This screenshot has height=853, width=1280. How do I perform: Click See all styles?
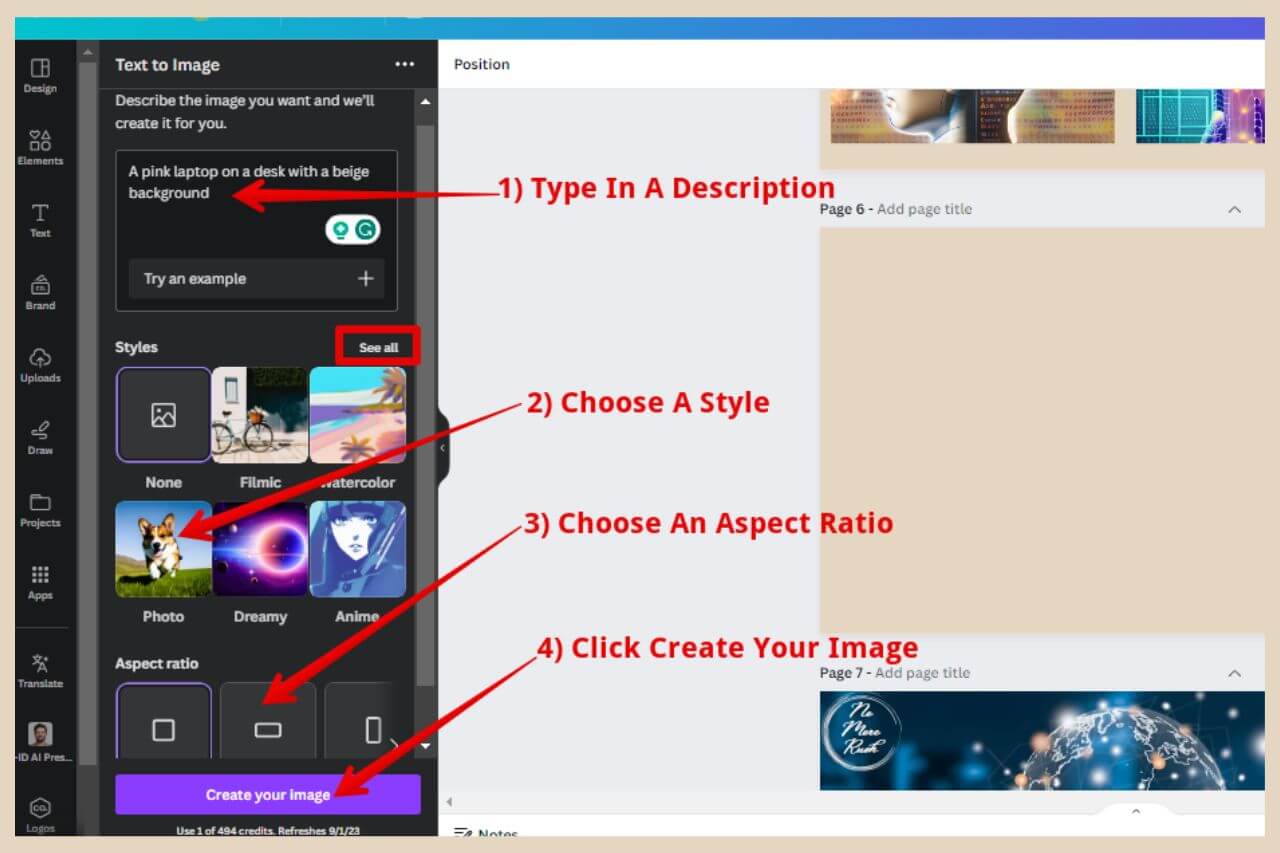378,346
